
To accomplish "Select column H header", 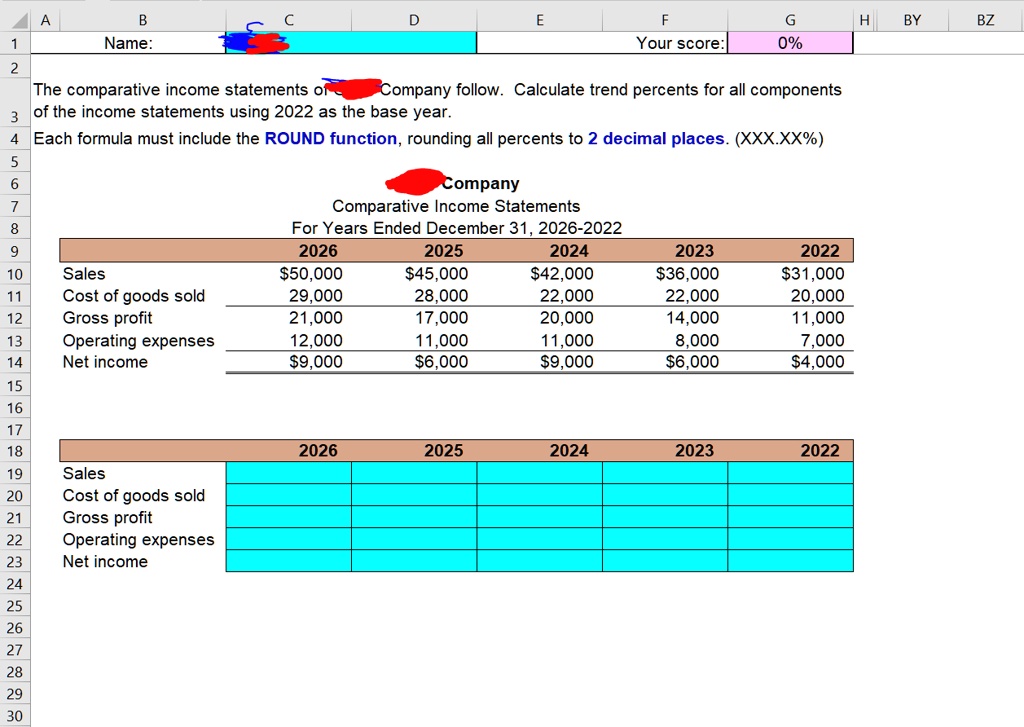I will 865,20.
